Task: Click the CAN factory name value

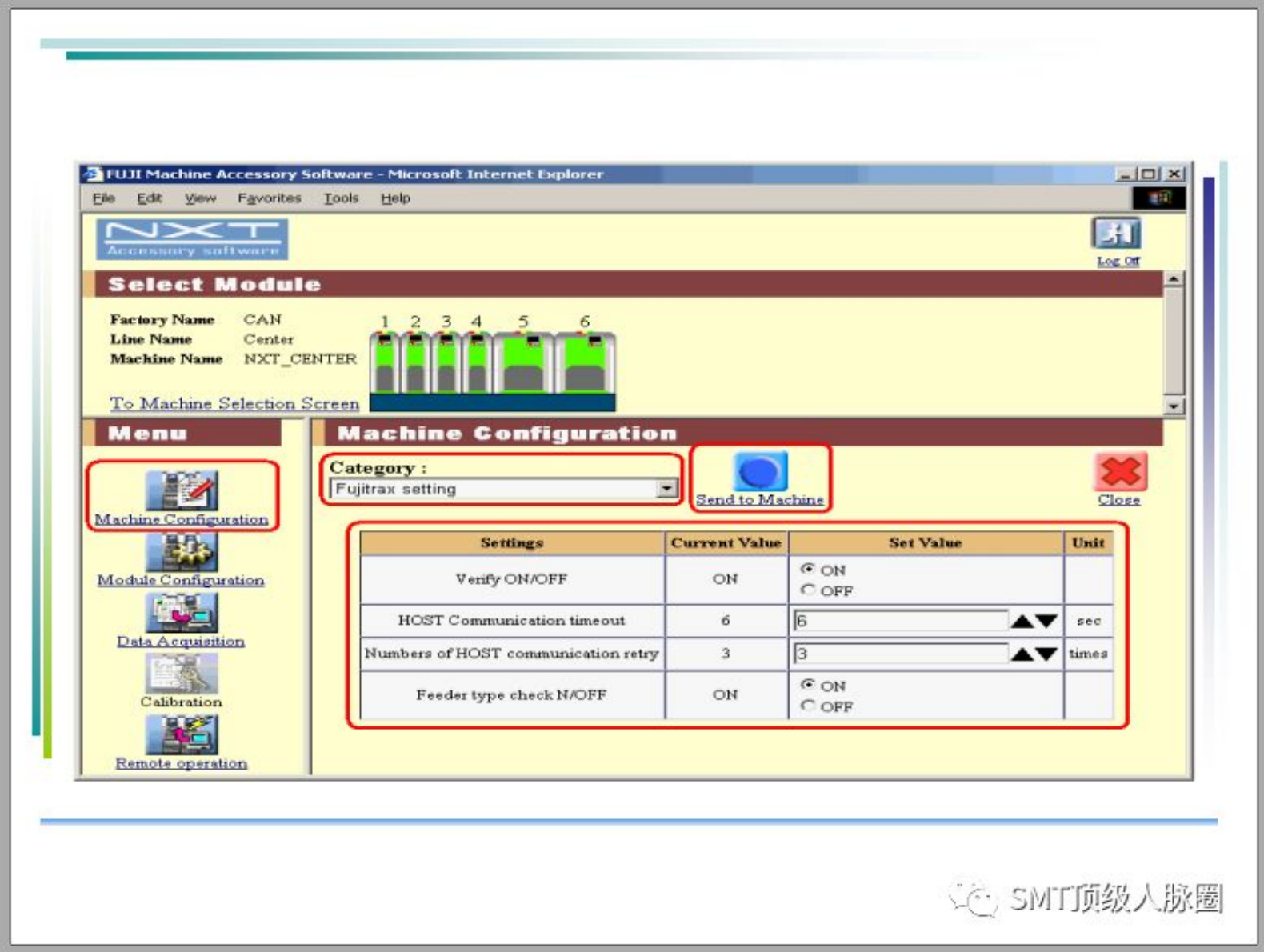Action: click(x=262, y=319)
